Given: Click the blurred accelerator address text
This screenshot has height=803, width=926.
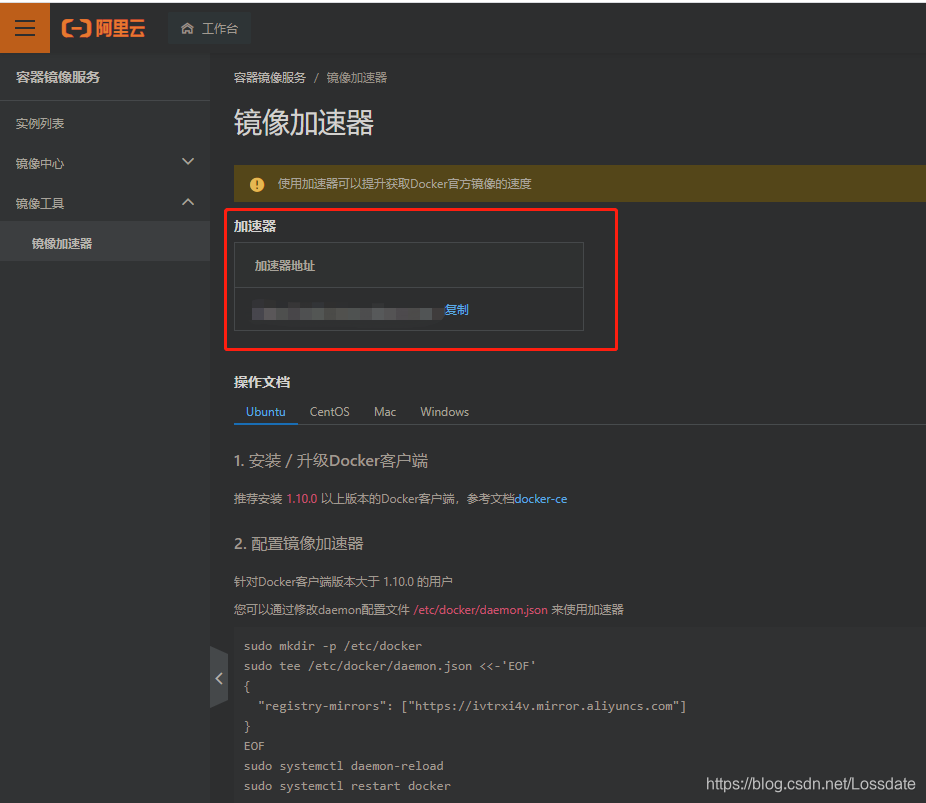Looking at the screenshot, I should (x=347, y=310).
